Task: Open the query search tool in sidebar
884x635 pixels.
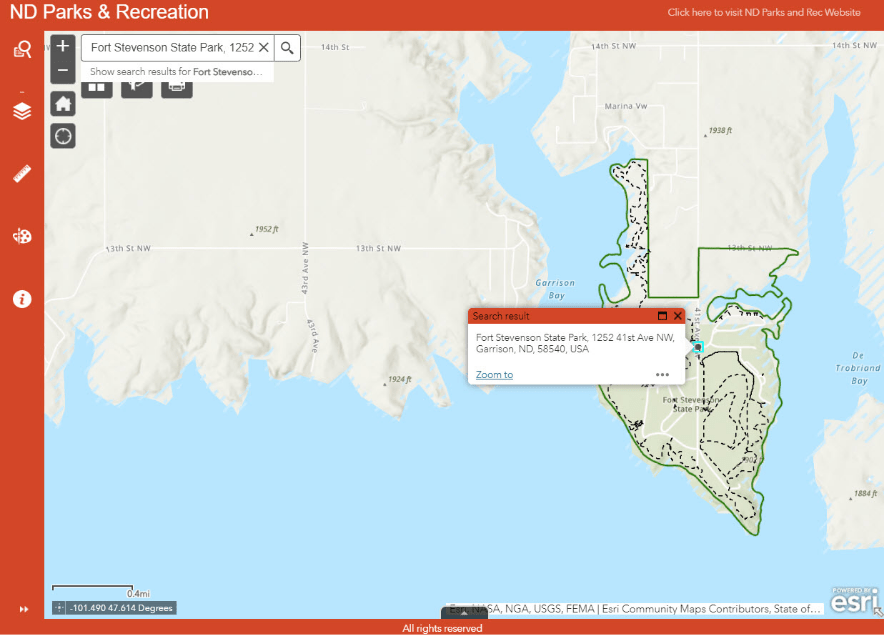Action: [x=22, y=50]
